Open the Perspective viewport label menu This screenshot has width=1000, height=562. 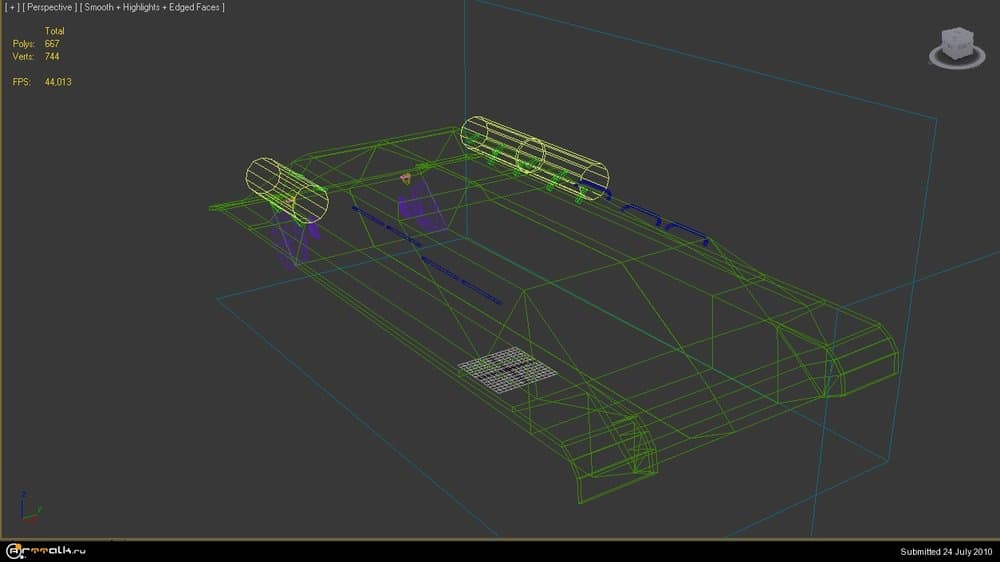[49, 8]
